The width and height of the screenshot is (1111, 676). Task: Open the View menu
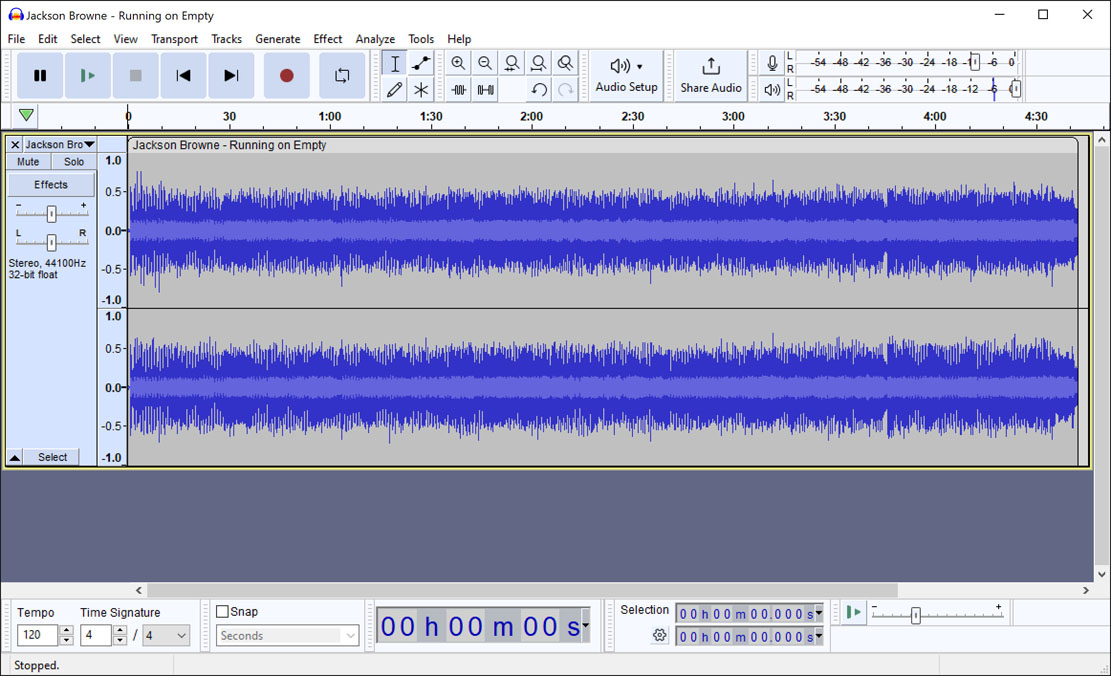pyautogui.click(x=125, y=39)
